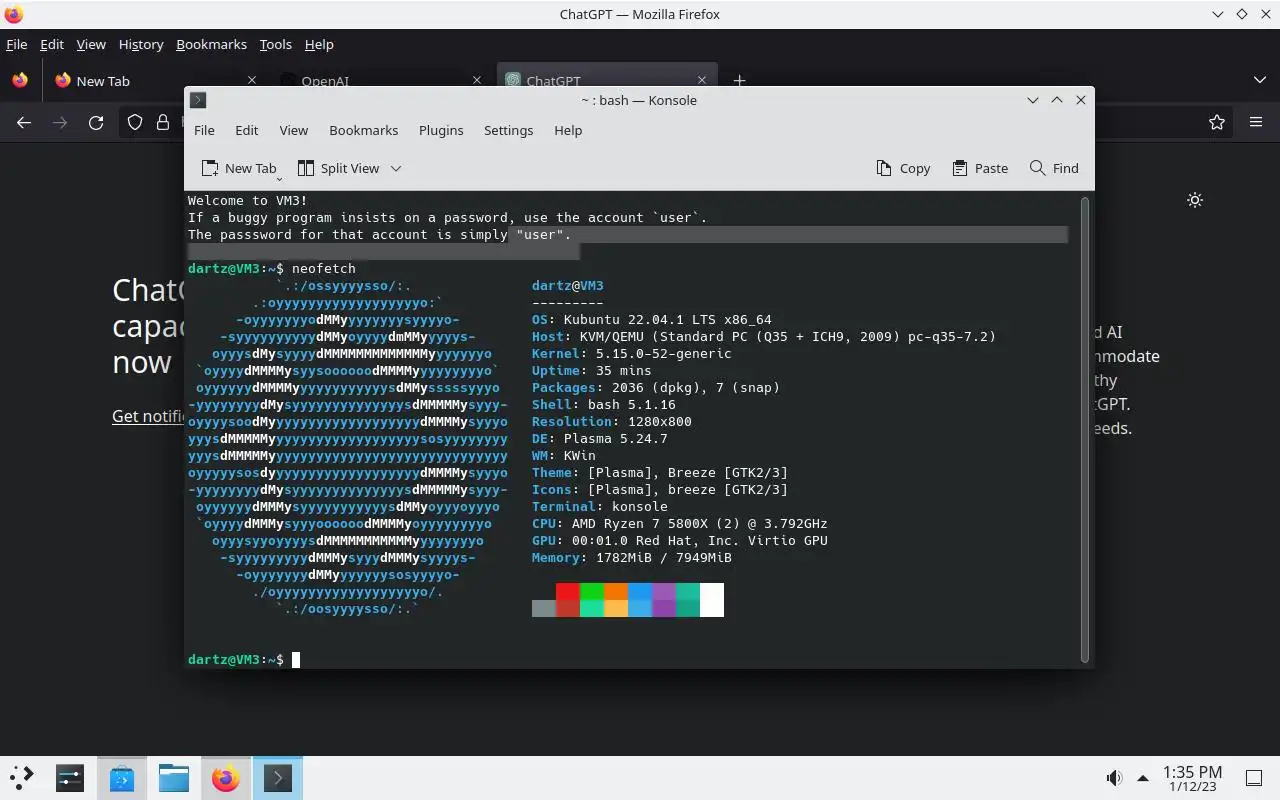Open a New Tab in Konsole toolbar
The height and width of the screenshot is (800, 1280).
point(238,168)
